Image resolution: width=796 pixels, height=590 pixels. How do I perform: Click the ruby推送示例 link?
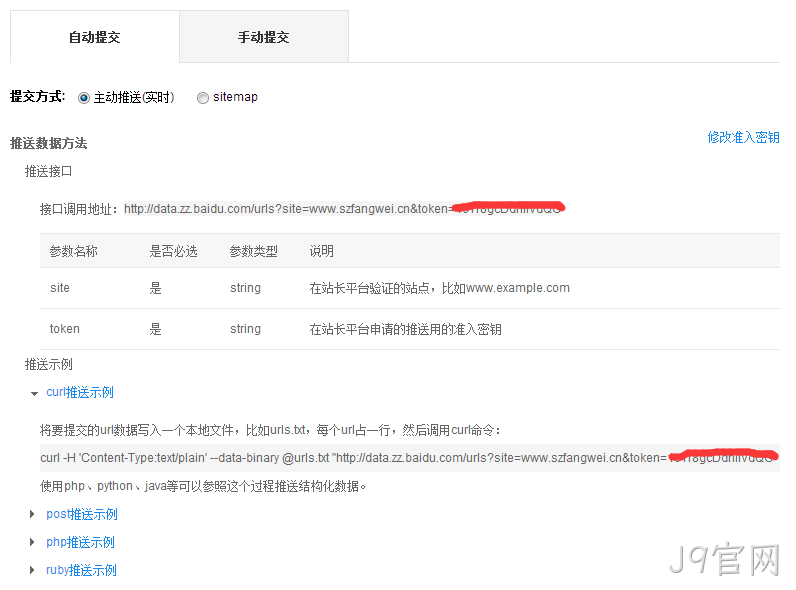[81, 570]
